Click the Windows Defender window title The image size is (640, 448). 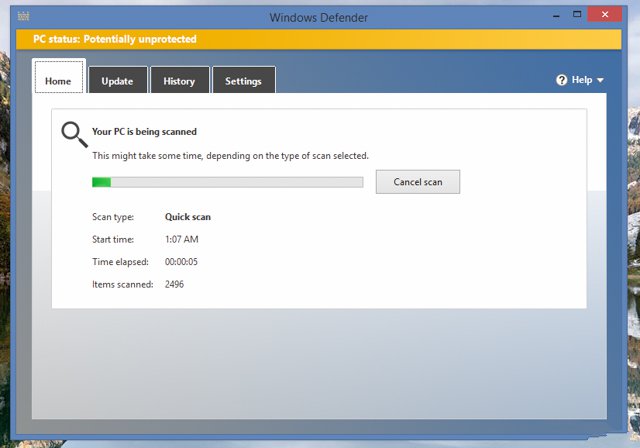[x=319, y=18]
